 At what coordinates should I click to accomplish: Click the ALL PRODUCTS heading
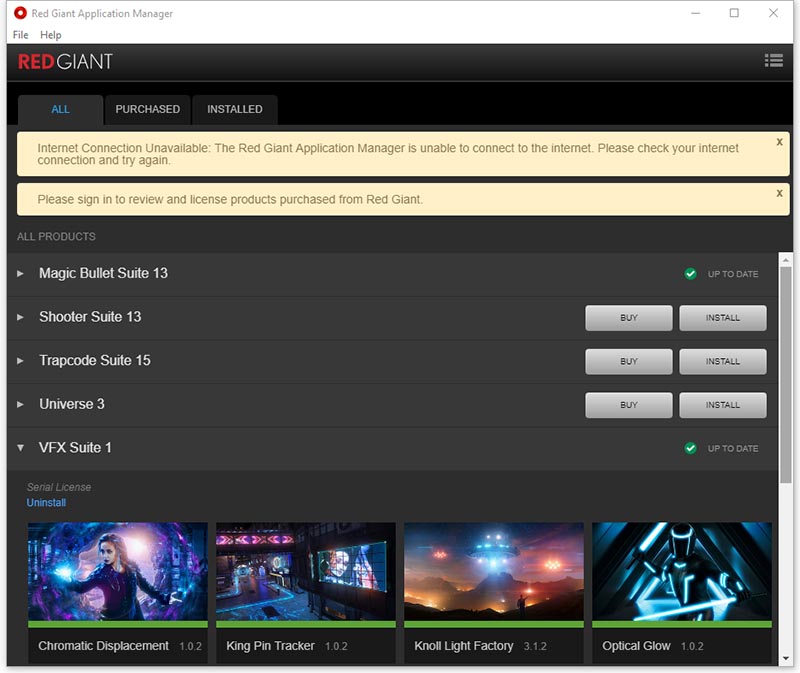coord(56,237)
